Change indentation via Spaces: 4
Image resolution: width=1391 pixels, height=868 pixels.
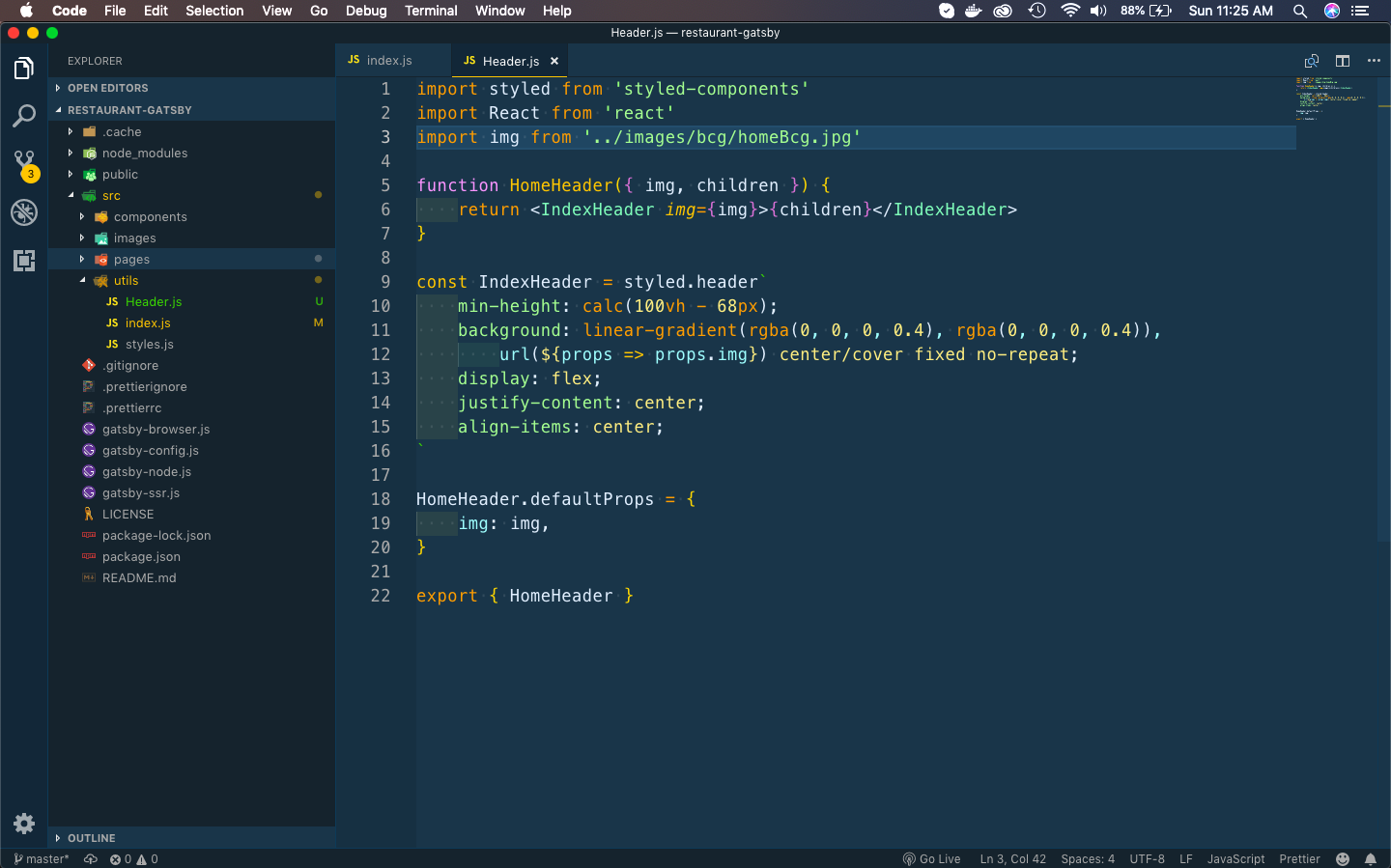1088,859
